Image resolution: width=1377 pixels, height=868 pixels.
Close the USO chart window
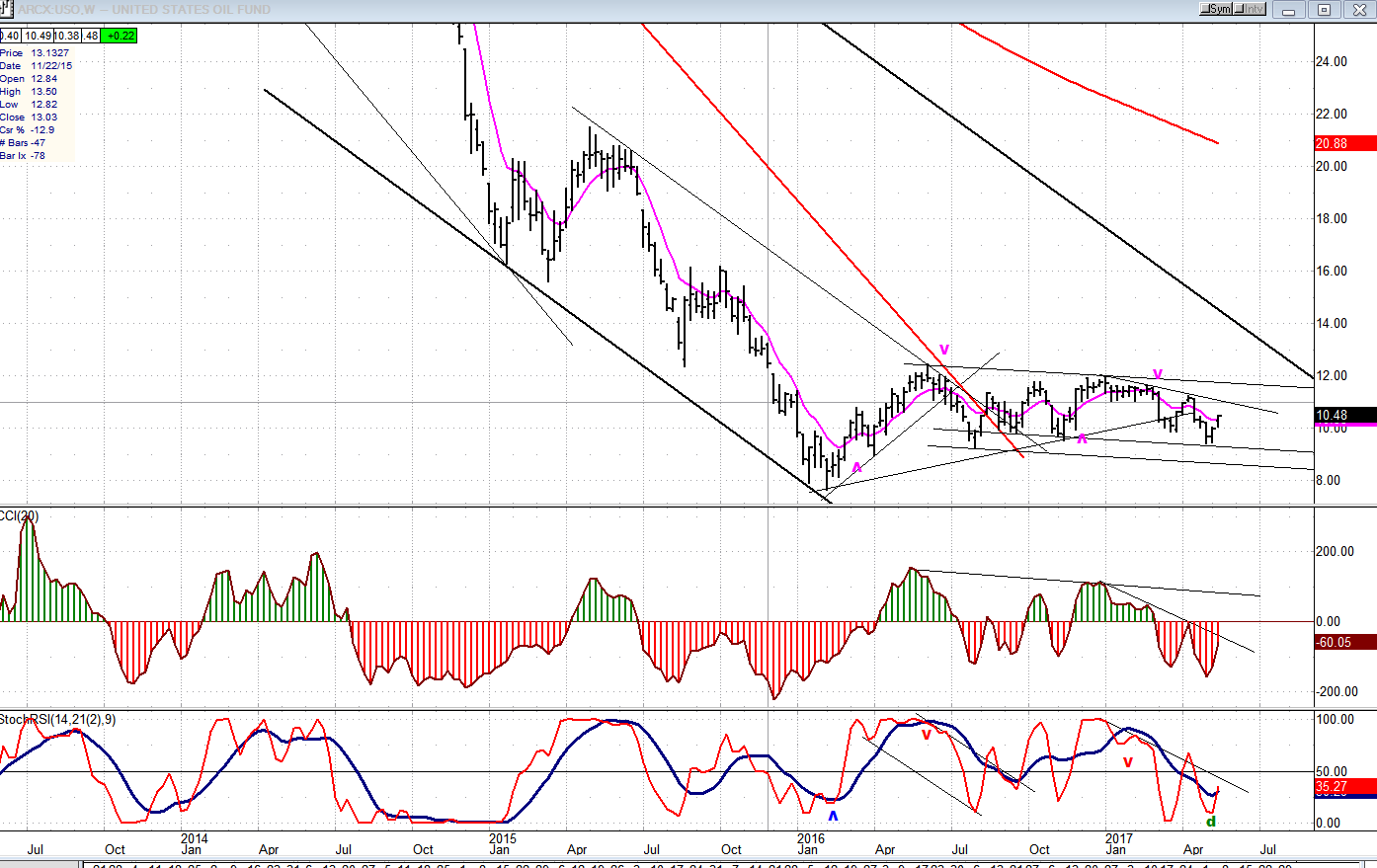click(1359, 10)
